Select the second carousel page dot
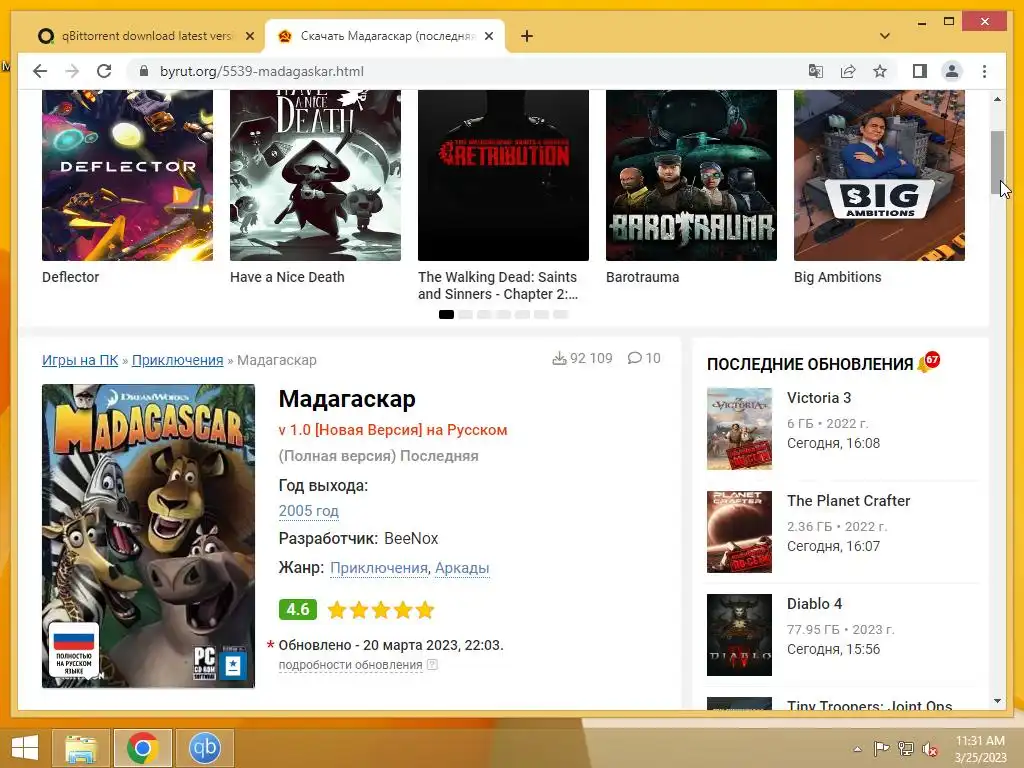 [466, 314]
